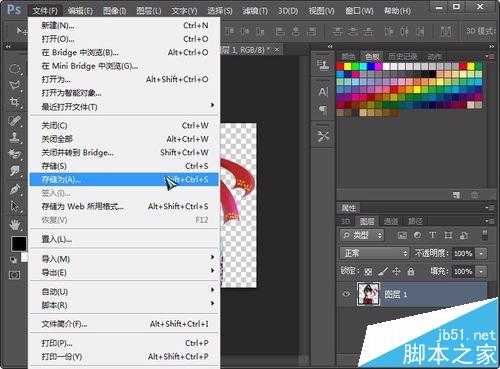Open the collapsed Tool Presets panel icon
Image resolution: width=500 pixels, height=369 pixels.
point(323,137)
